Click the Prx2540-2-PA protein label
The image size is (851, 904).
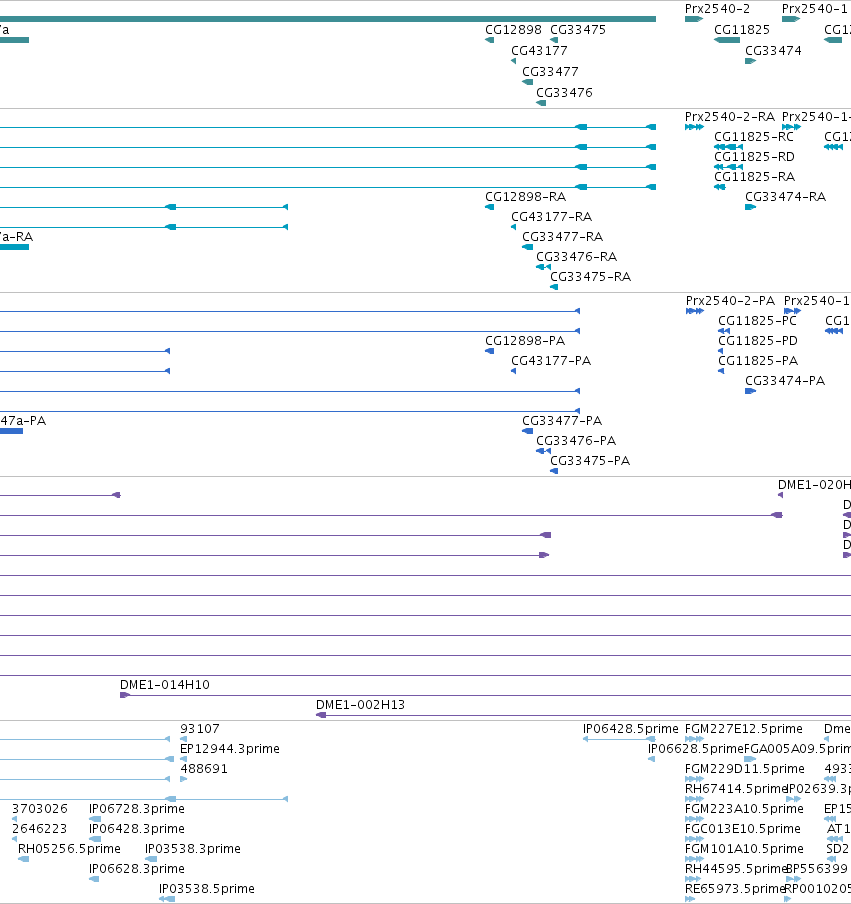730,300
